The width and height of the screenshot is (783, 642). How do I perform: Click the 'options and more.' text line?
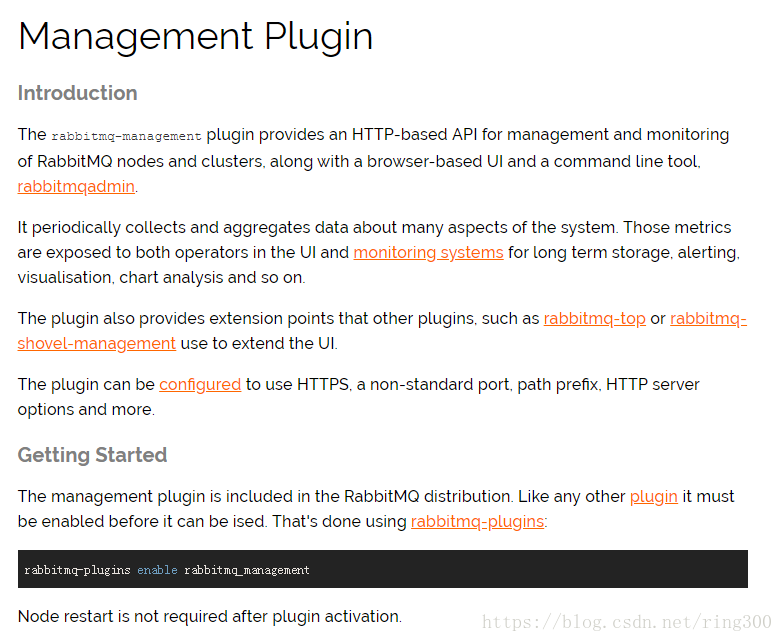tap(86, 409)
